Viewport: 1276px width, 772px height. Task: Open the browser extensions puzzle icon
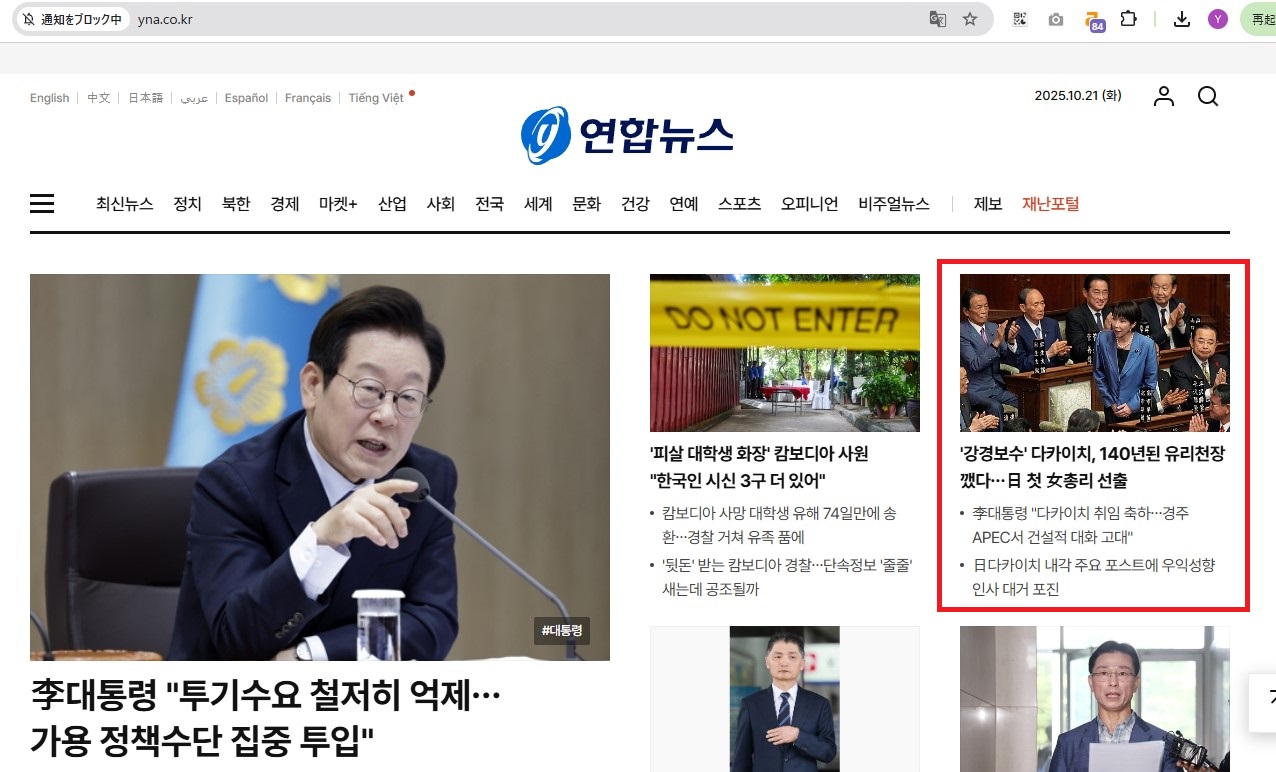click(1129, 19)
